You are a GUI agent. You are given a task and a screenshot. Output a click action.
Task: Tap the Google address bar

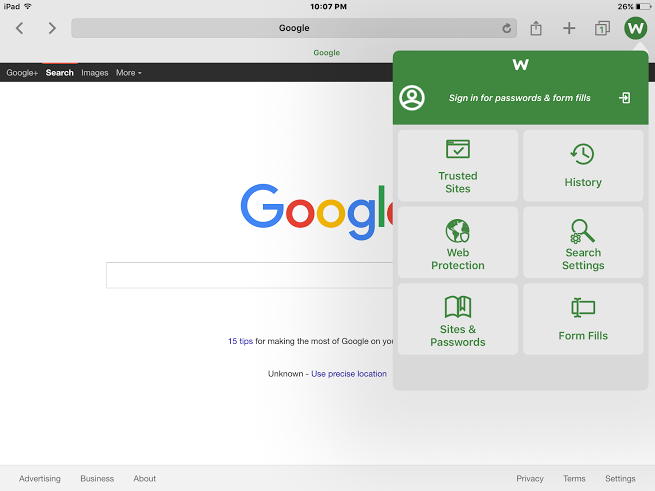point(294,28)
